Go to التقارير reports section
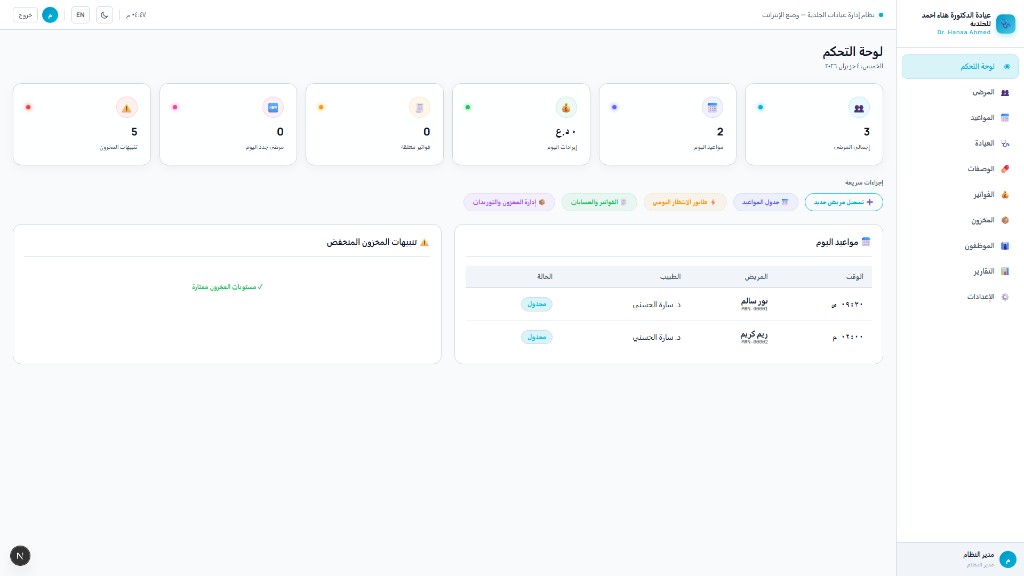The image size is (1024, 576). point(960,272)
